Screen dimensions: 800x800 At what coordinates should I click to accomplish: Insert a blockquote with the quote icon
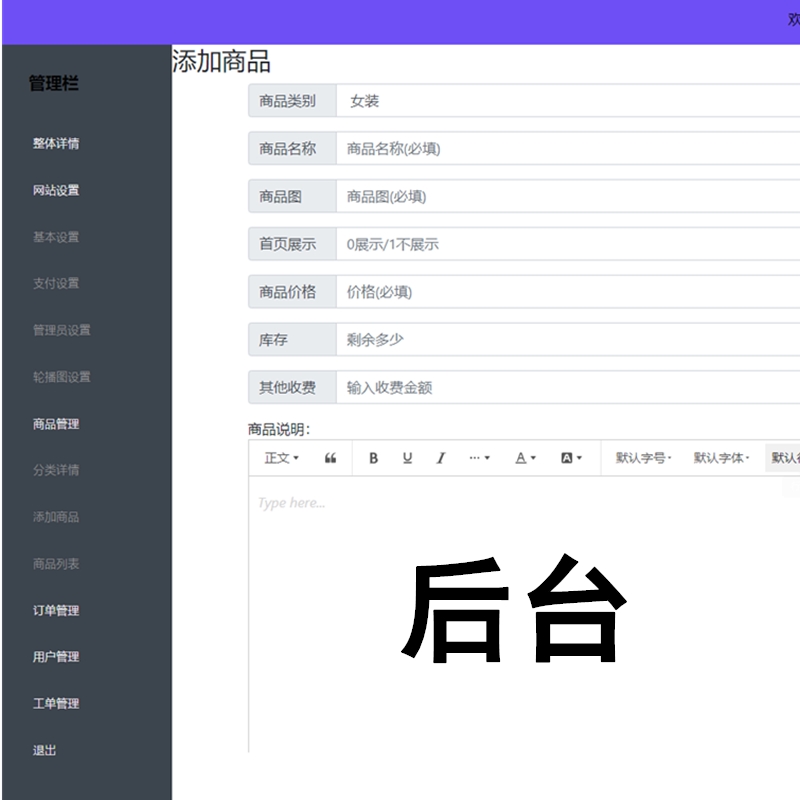click(331, 458)
